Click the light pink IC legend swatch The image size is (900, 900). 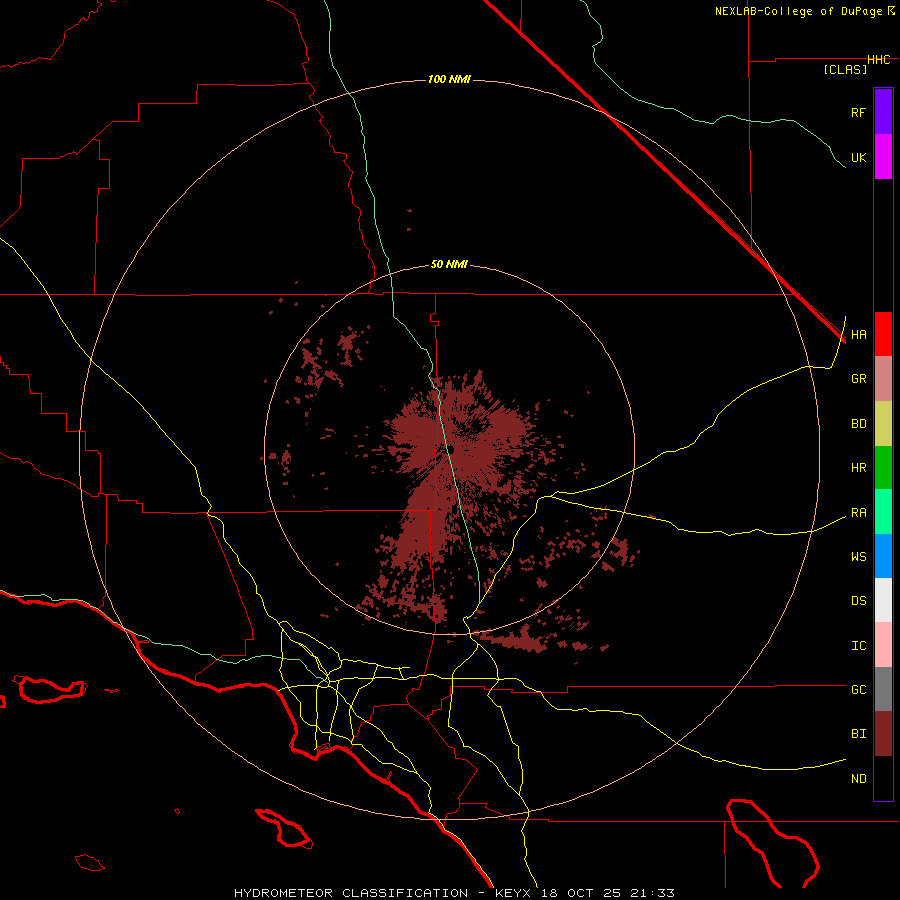point(883,645)
